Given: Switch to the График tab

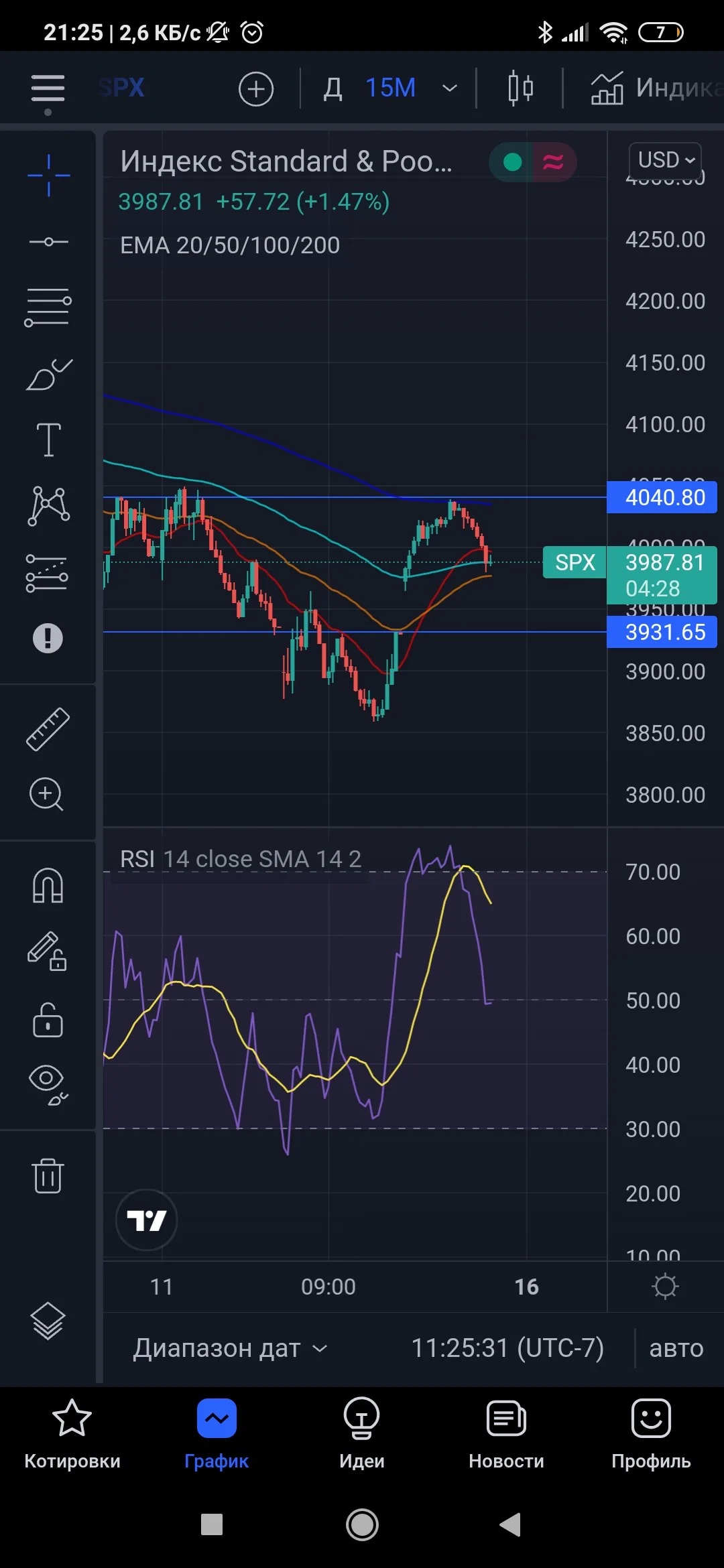Looking at the screenshot, I should point(217,1435).
